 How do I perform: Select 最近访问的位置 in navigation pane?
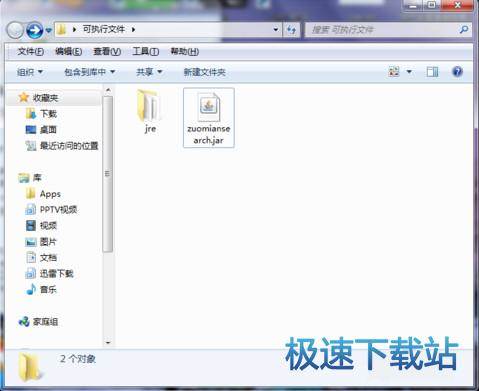point(69,146)
